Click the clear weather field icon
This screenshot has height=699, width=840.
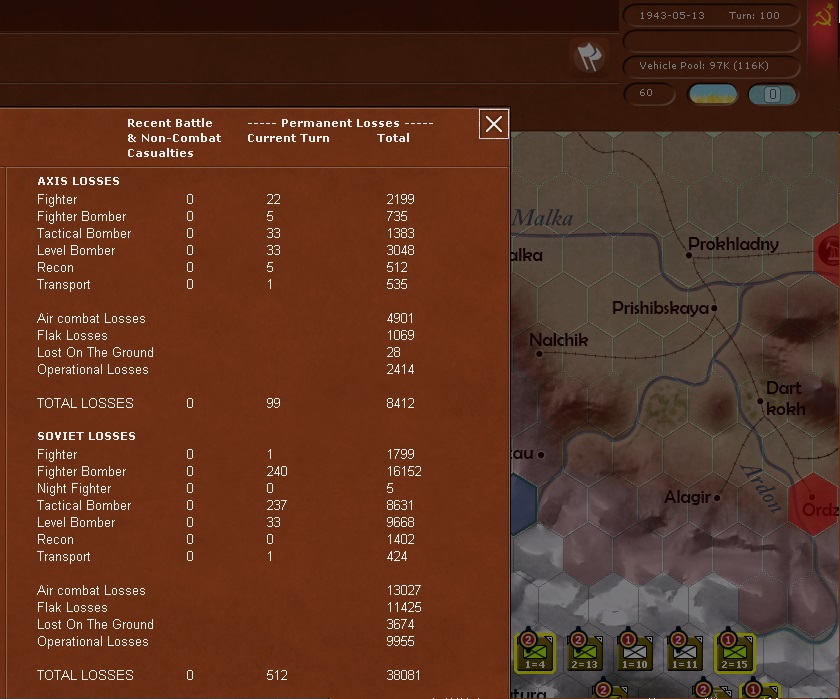click(713, 94)
